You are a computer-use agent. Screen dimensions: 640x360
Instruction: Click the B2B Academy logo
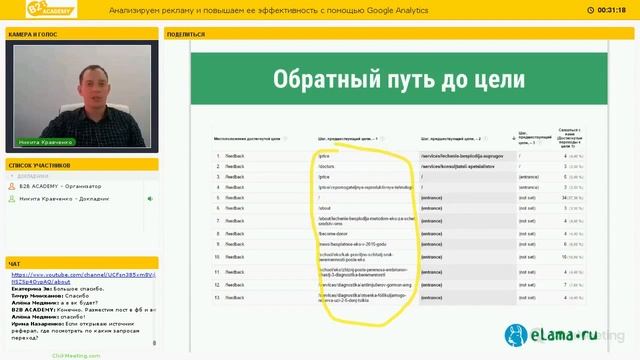pyautogui.click(x=51, y=9)
